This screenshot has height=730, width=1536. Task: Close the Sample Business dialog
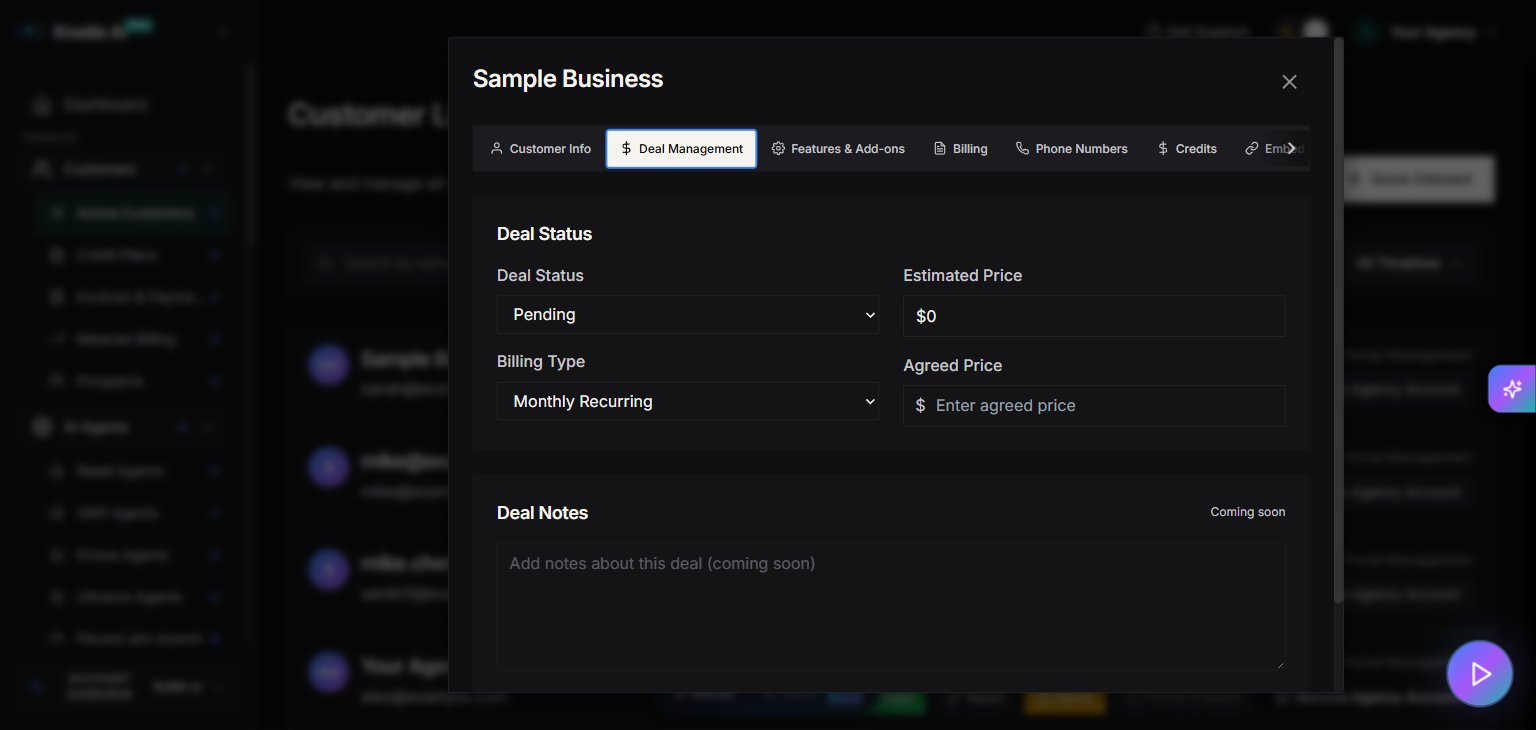[x=1289, y=82]
